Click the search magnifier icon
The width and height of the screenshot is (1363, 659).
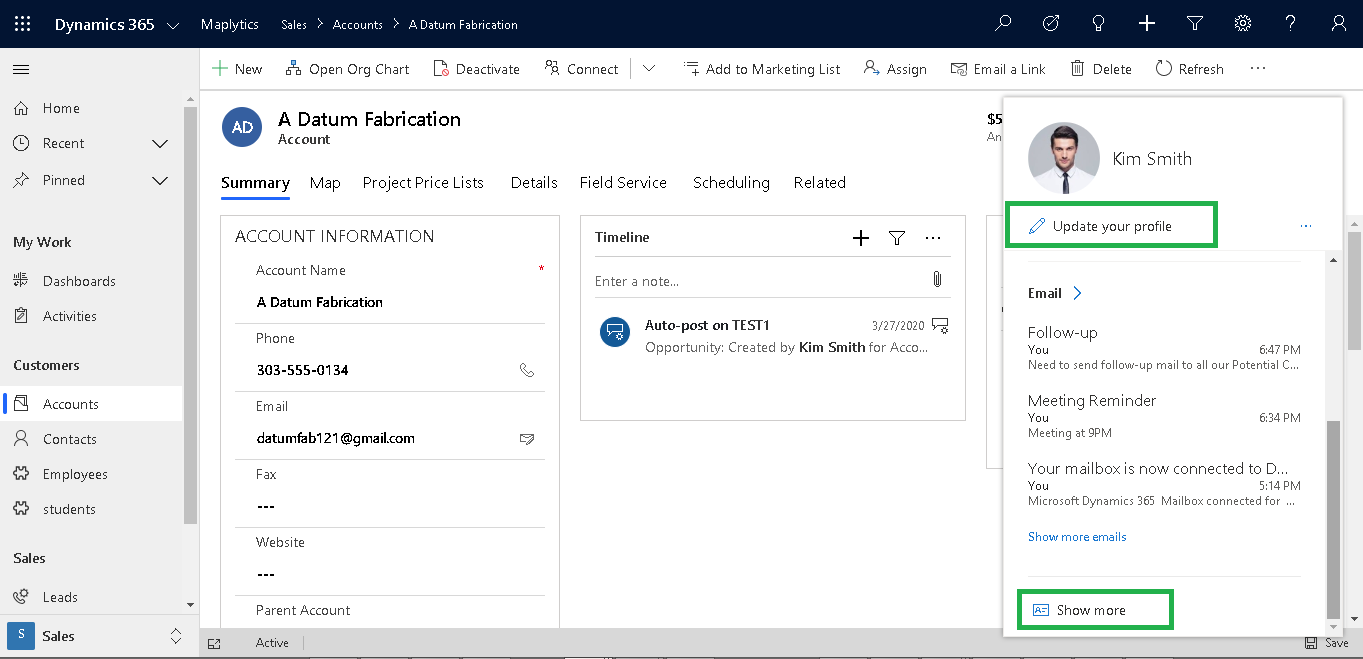[1003, 24]
